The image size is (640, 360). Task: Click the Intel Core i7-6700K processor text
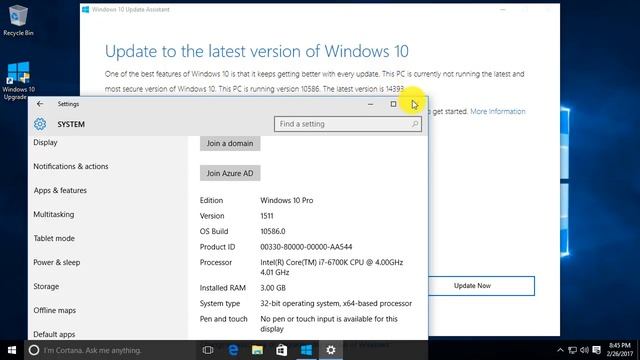[332, 267]
